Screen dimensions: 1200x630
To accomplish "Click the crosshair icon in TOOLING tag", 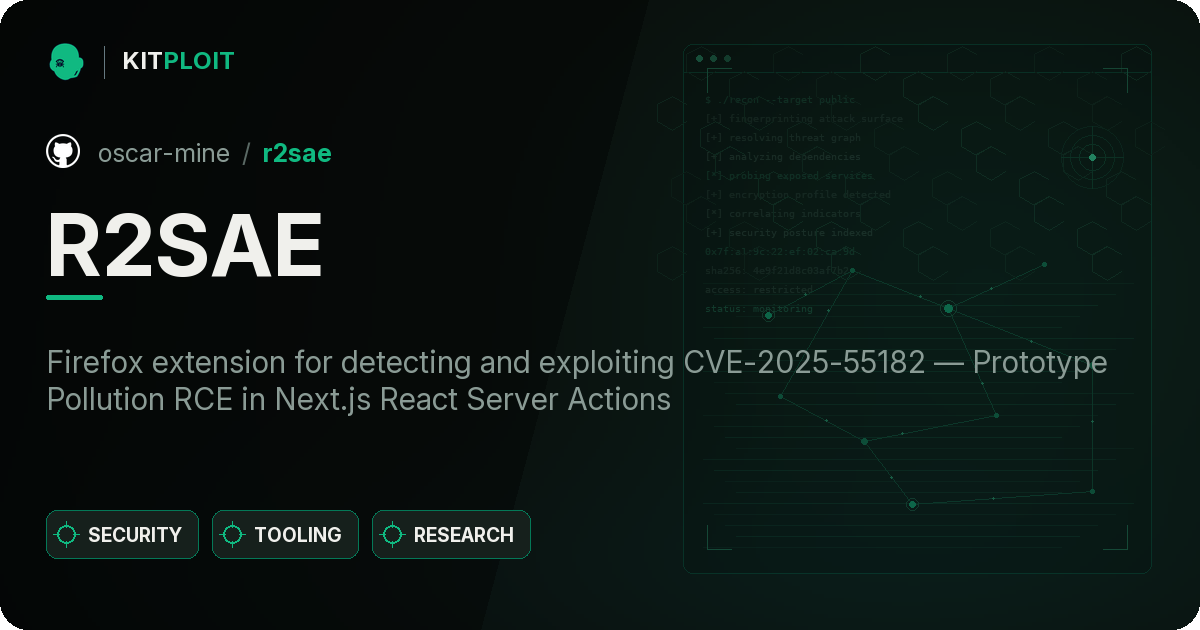I will [233, 535].
